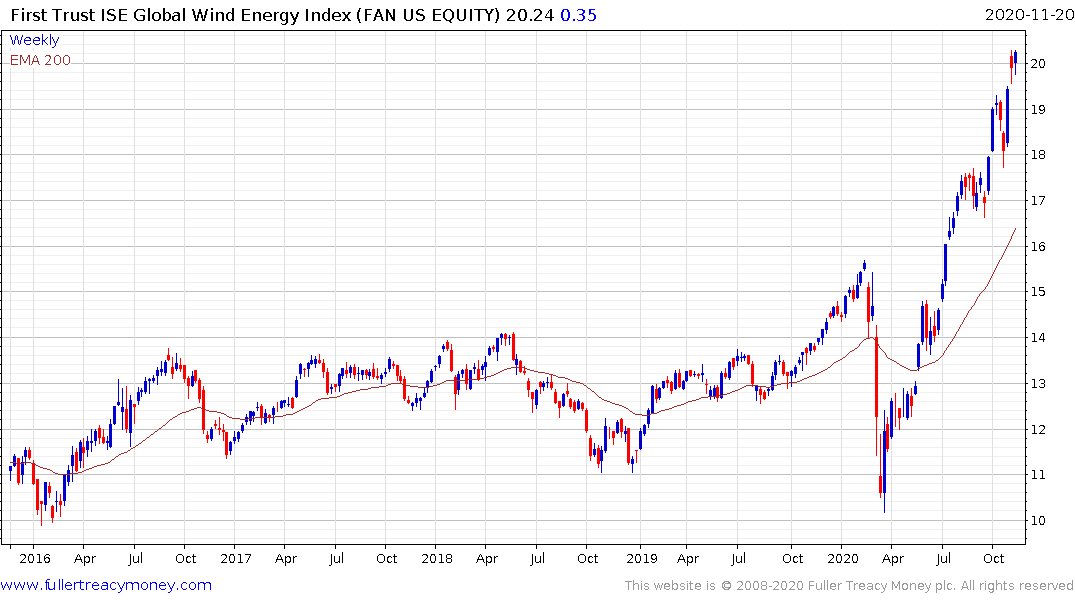This screenshot has height=600, width=1075.
Task: Select the 'Weekly' interval label
Action: click(x=34, y=40)
